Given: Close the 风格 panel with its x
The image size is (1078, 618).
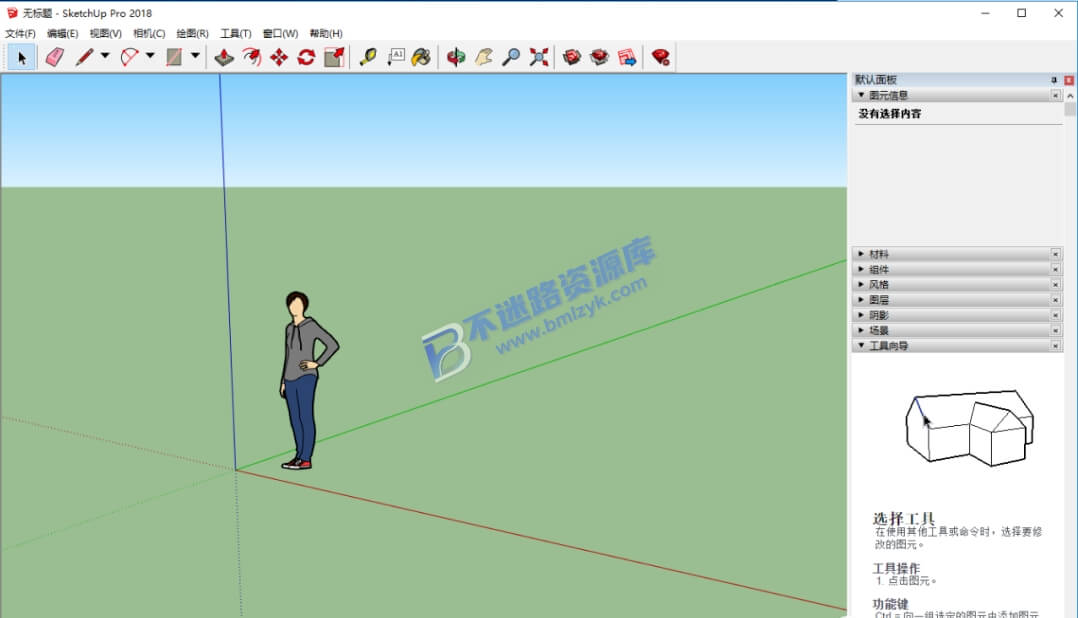Looking at the screenshot, I should (1055, 285).
